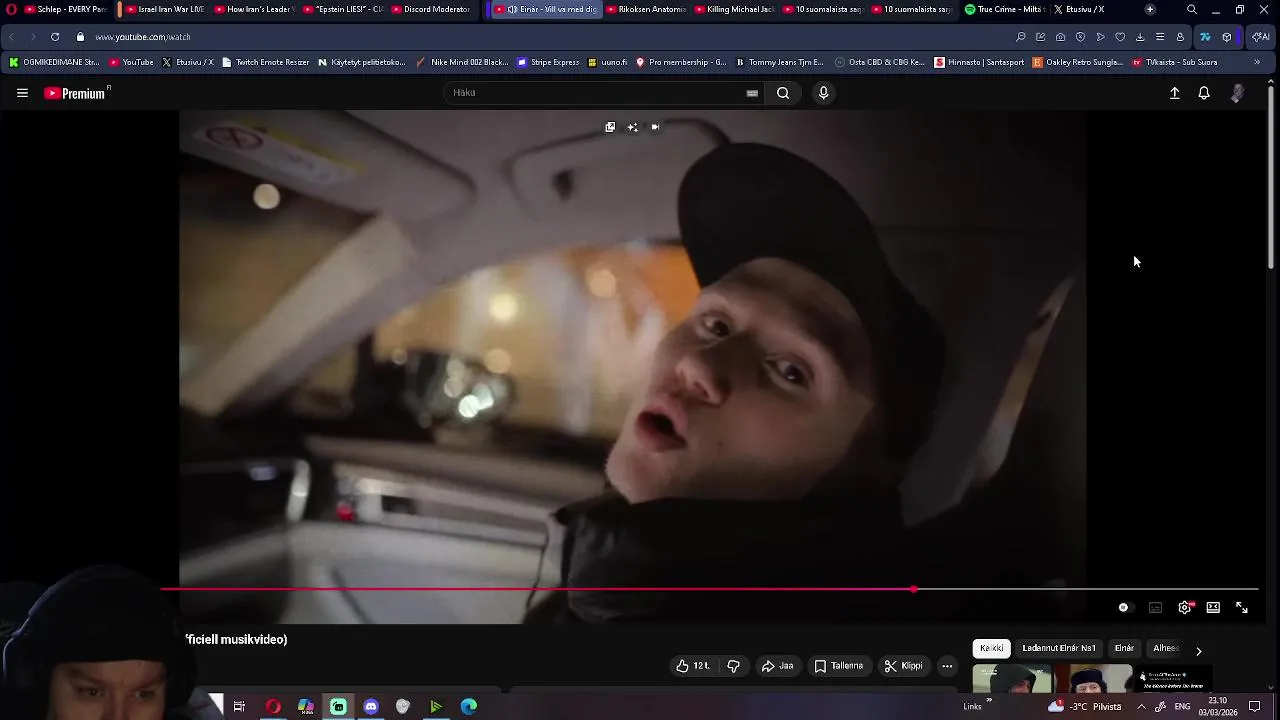Go back with the browser back arrow
Image resolution: width=1280 pixels, height=720 pixels.
point(11,37)
